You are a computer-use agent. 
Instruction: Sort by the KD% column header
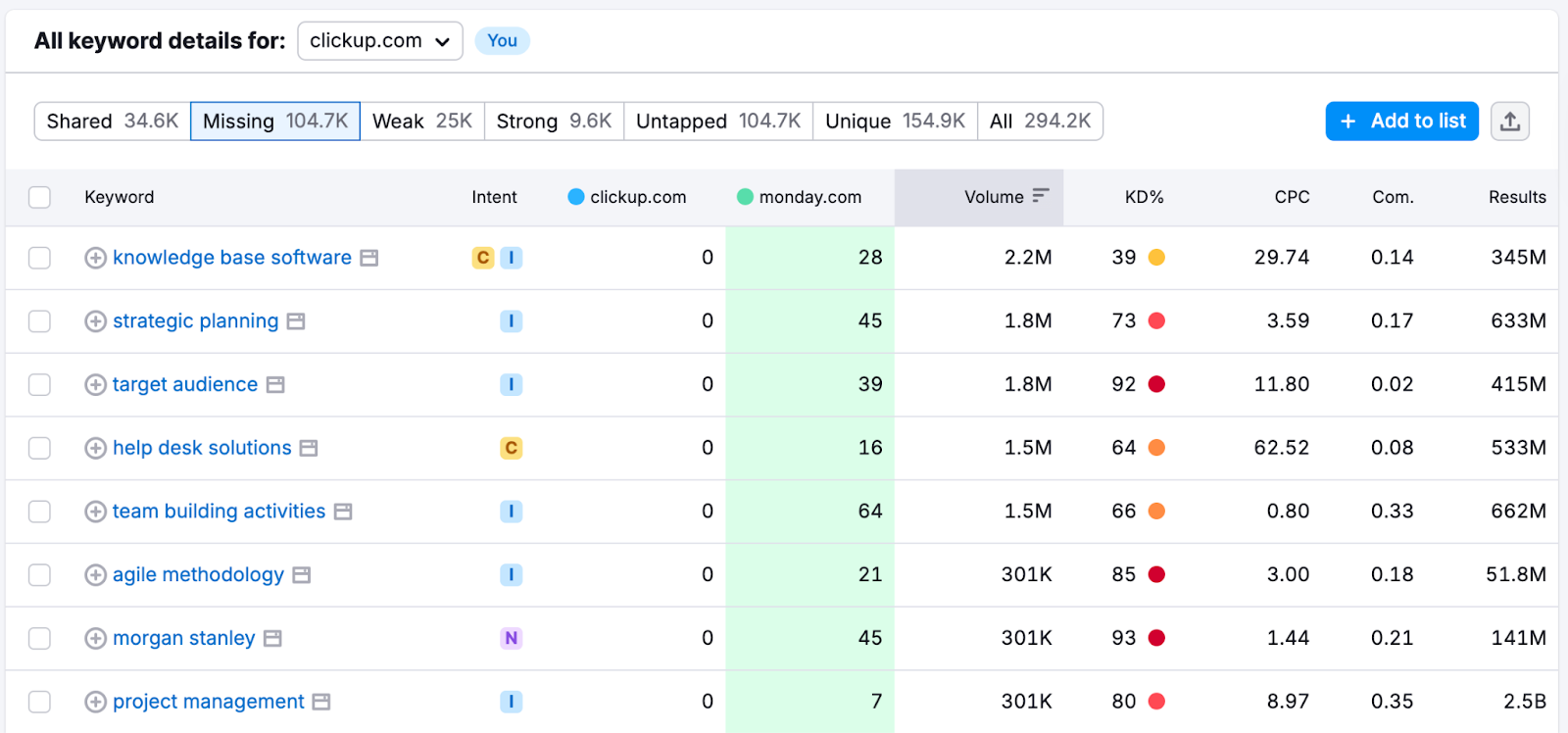point(1144,197)
